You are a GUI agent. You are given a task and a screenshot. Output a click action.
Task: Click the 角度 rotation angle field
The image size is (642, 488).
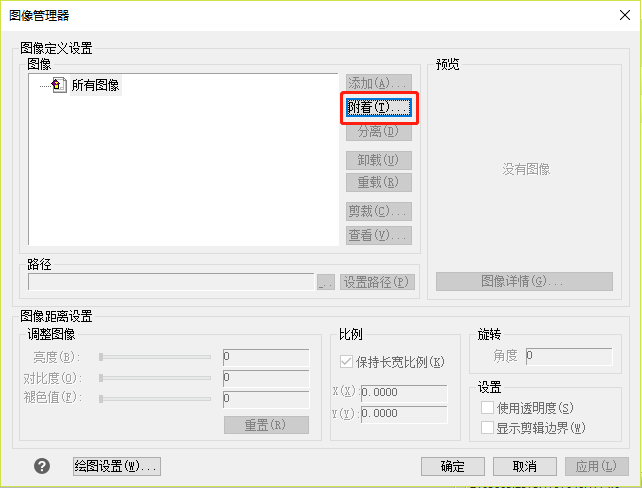[569, 356]
